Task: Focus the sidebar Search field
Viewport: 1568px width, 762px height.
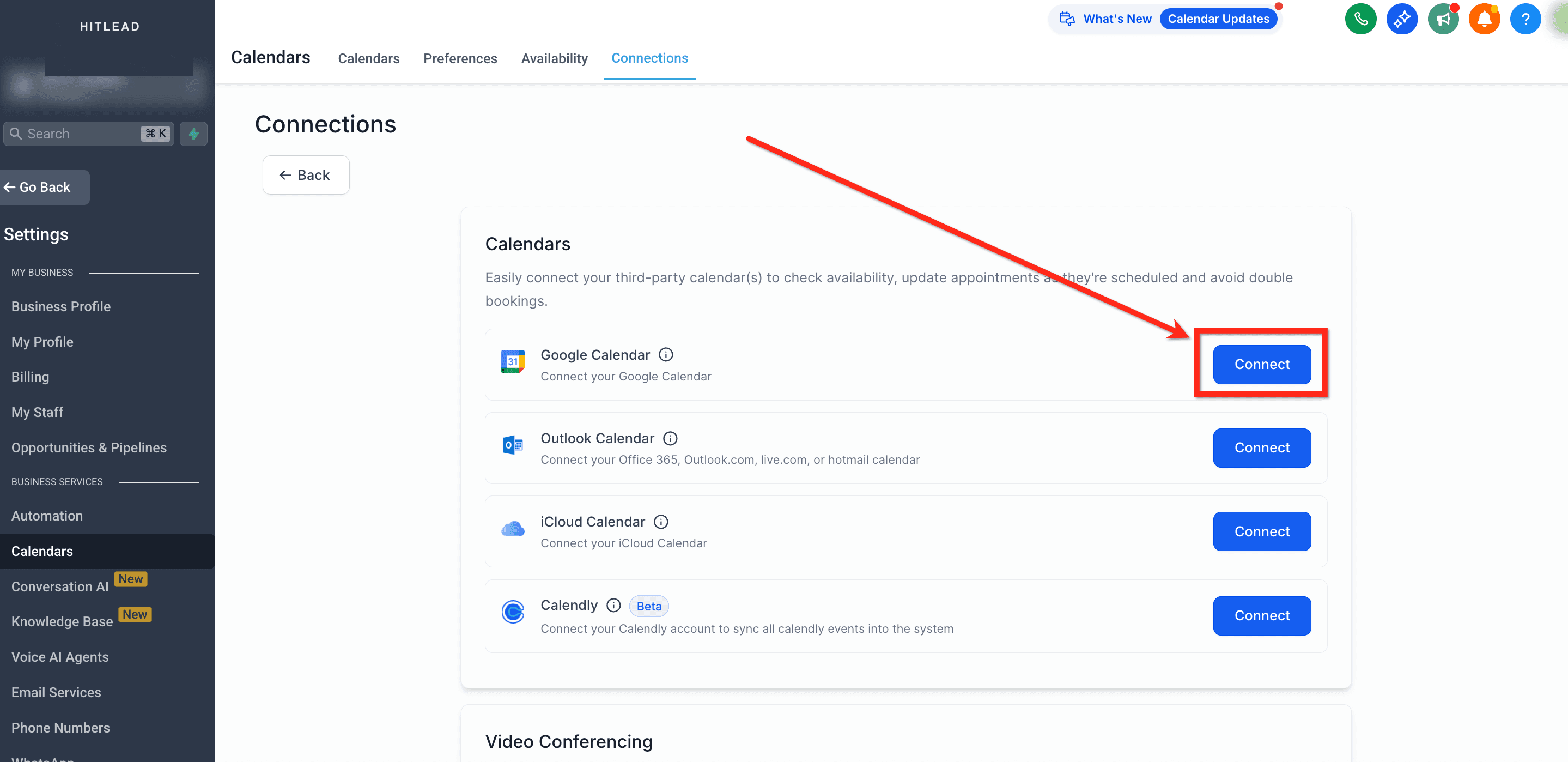Action: click(x=89, y=134)
